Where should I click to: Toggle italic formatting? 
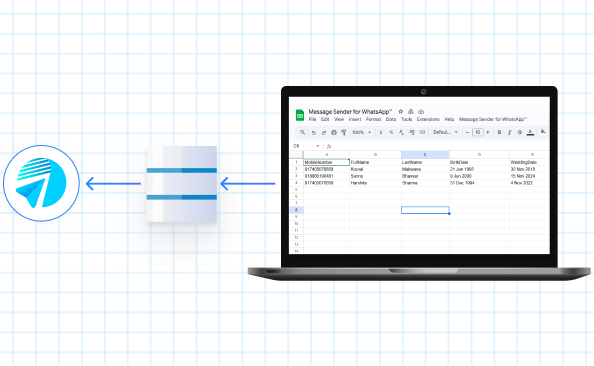(x=510, y=132)
